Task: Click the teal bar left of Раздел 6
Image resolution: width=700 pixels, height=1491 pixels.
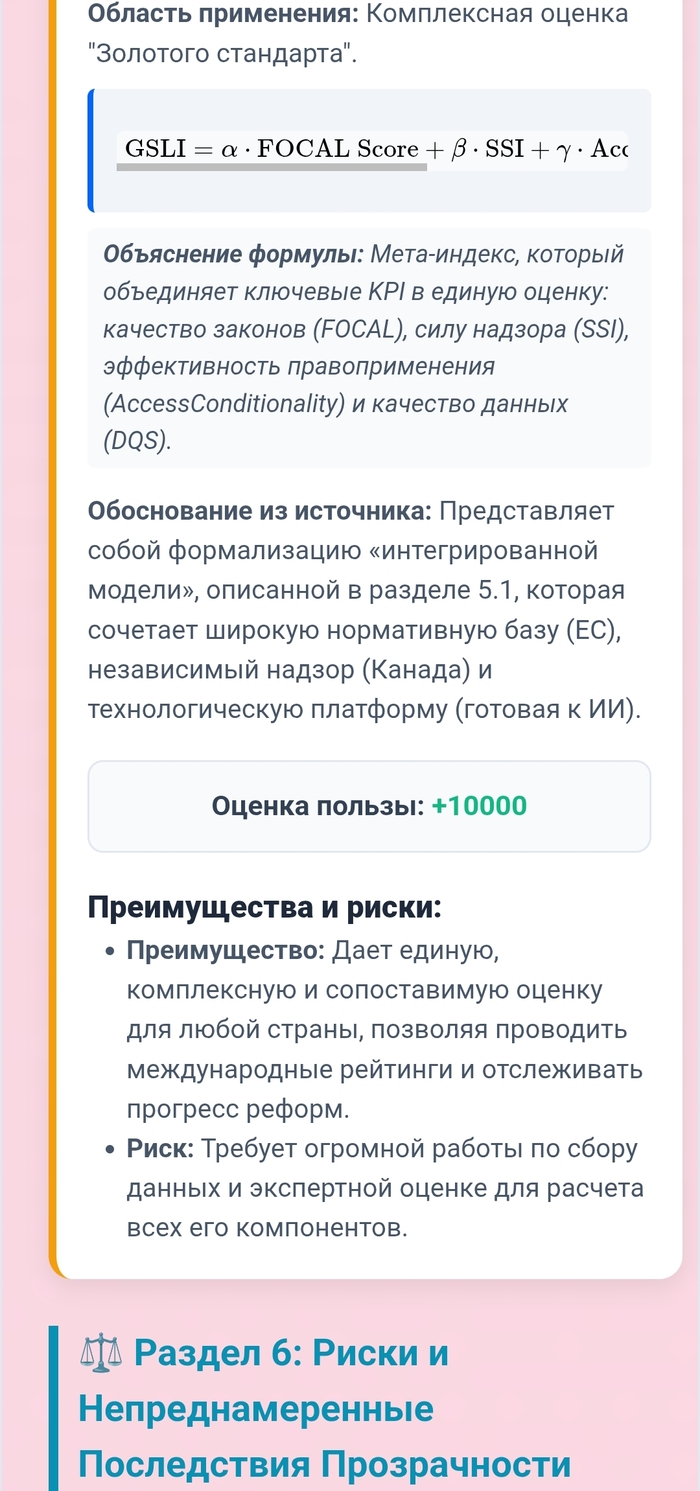Action: point(54,1408)
